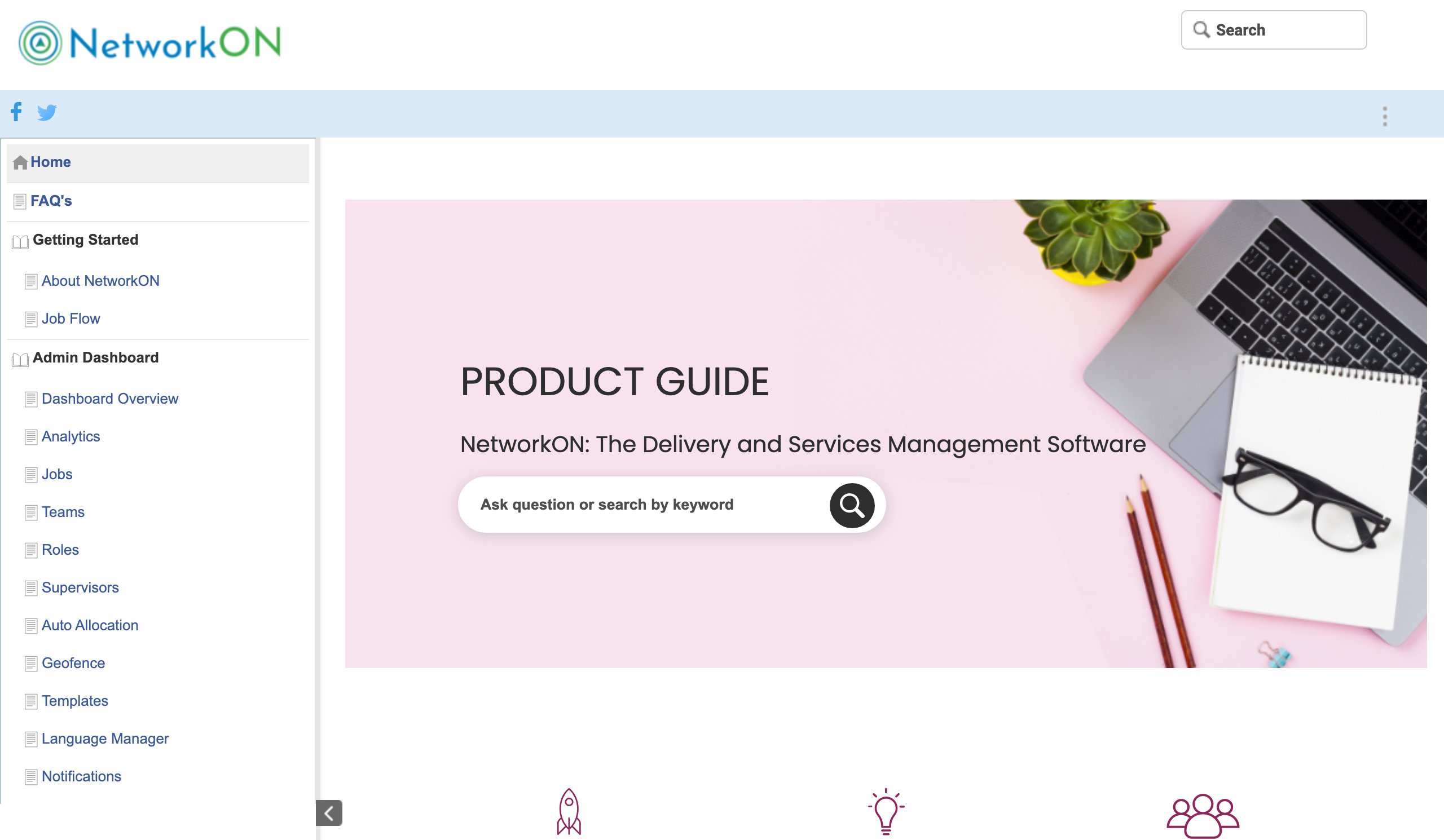Viewport: 1444px width, 840px height.
Task: Open the FAQ's page
Action: pos(51,201)
